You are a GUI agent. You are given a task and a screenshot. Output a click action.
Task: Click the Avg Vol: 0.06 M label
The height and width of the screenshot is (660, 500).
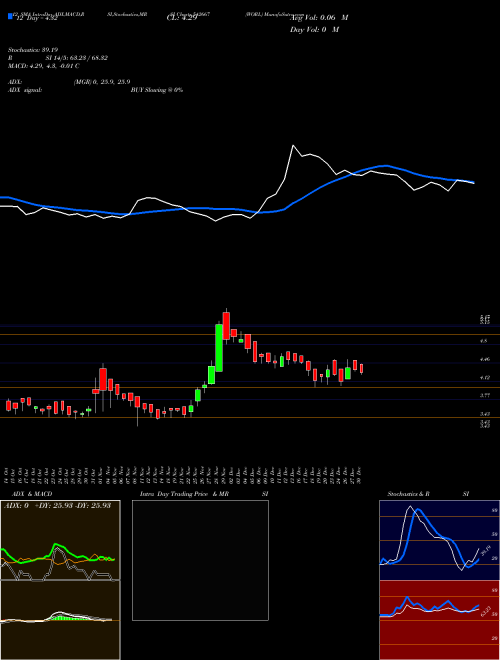319,18
